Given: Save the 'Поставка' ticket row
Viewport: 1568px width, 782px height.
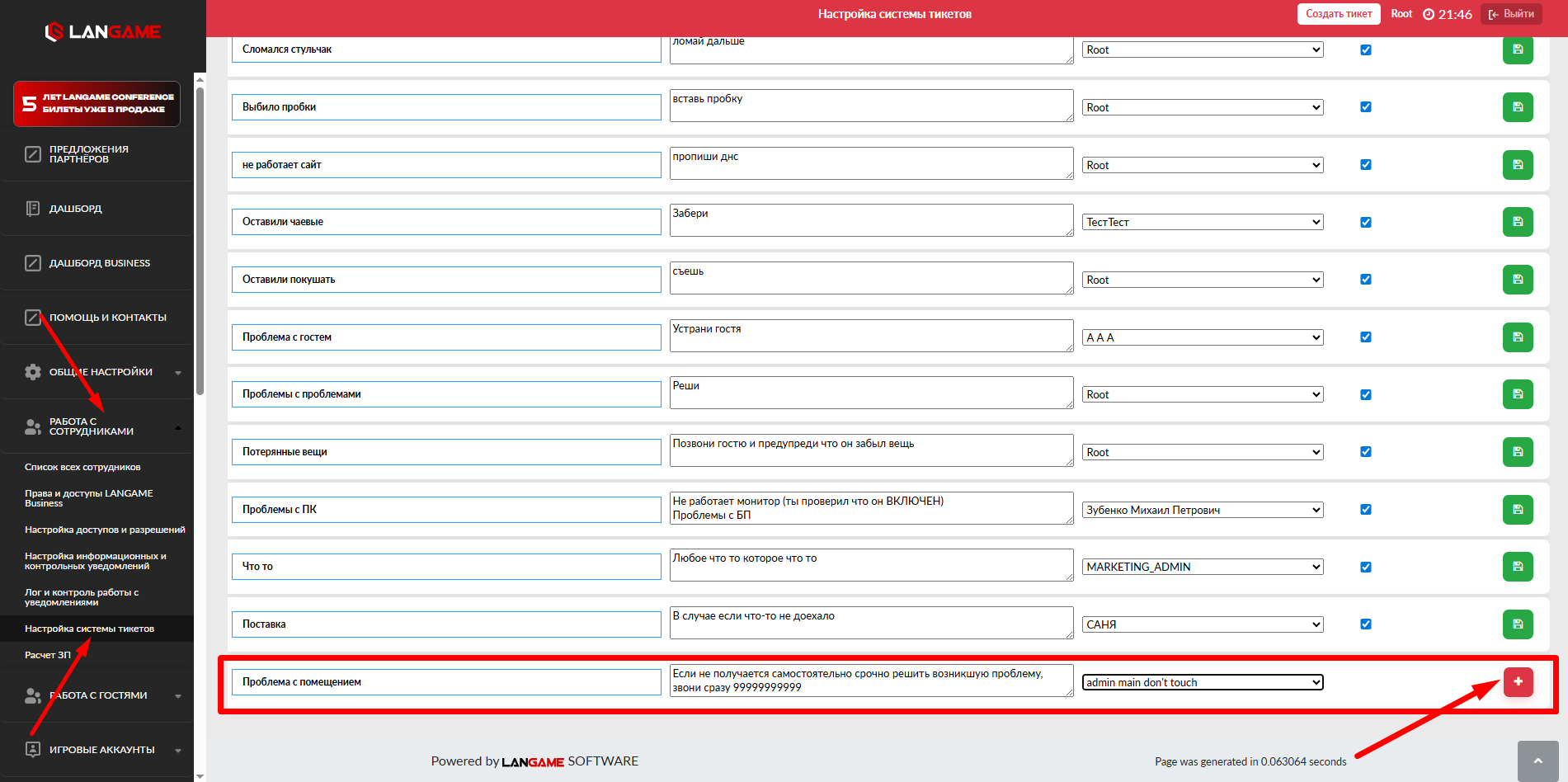Looking at the screenshot, I should pos(1518,624).
